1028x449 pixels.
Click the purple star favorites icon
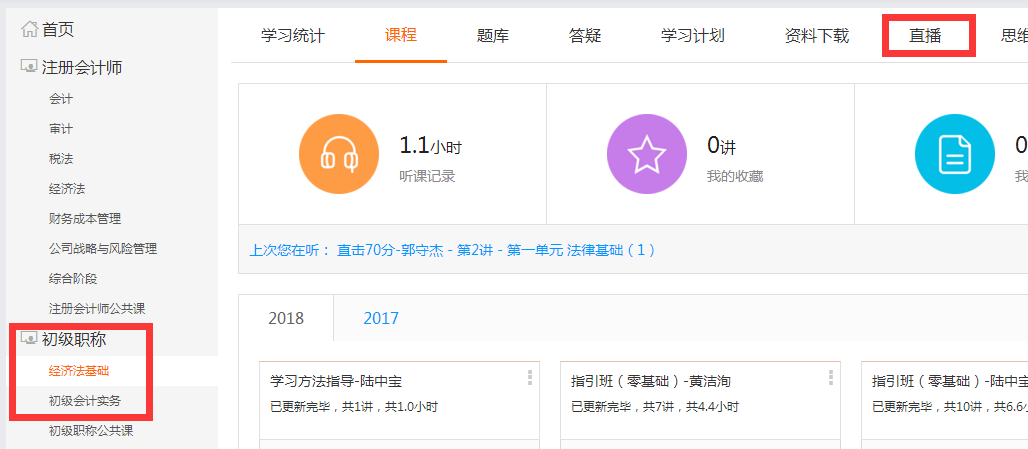[x=646, y=154]
